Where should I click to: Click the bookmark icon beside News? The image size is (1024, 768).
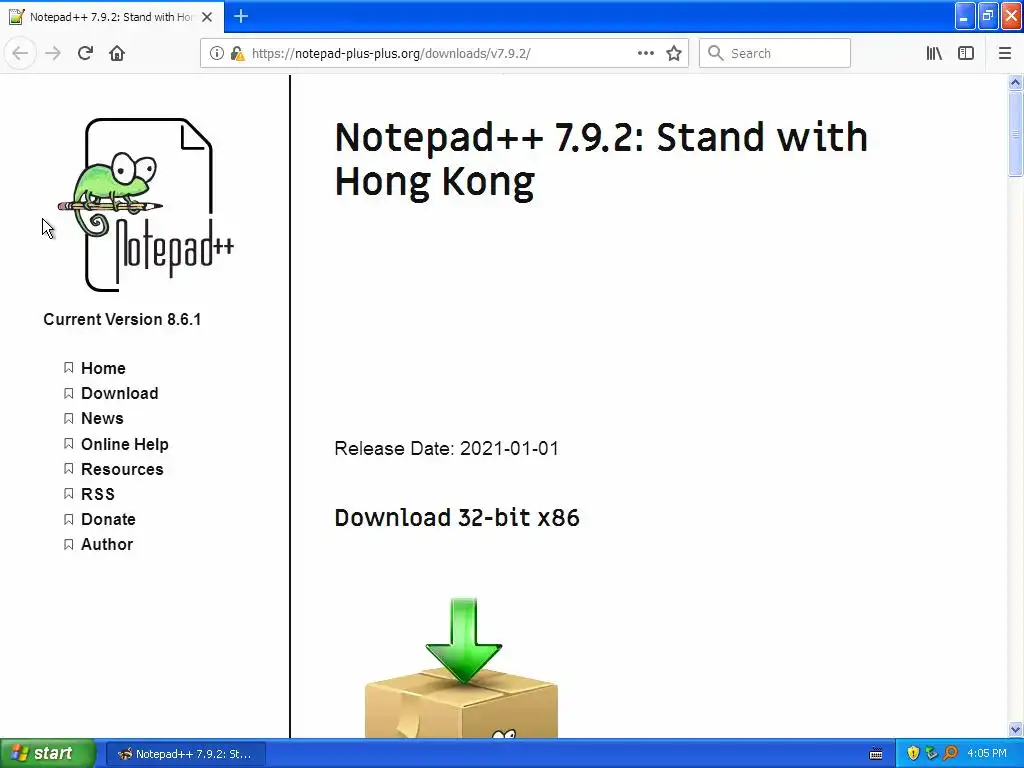click(69, 418)
